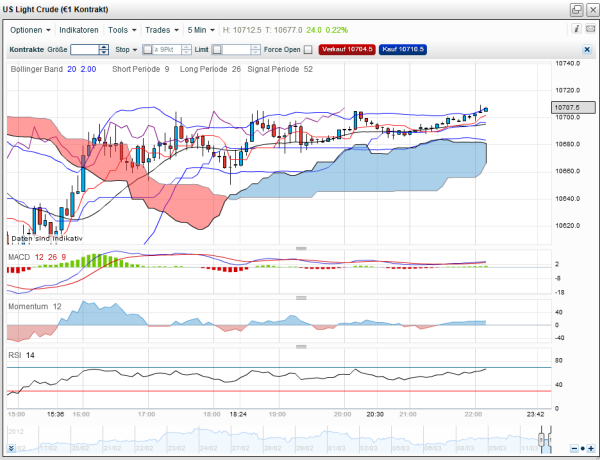Click the zoom in plus icon
This screenshot has height=460, width=600.
590,447
